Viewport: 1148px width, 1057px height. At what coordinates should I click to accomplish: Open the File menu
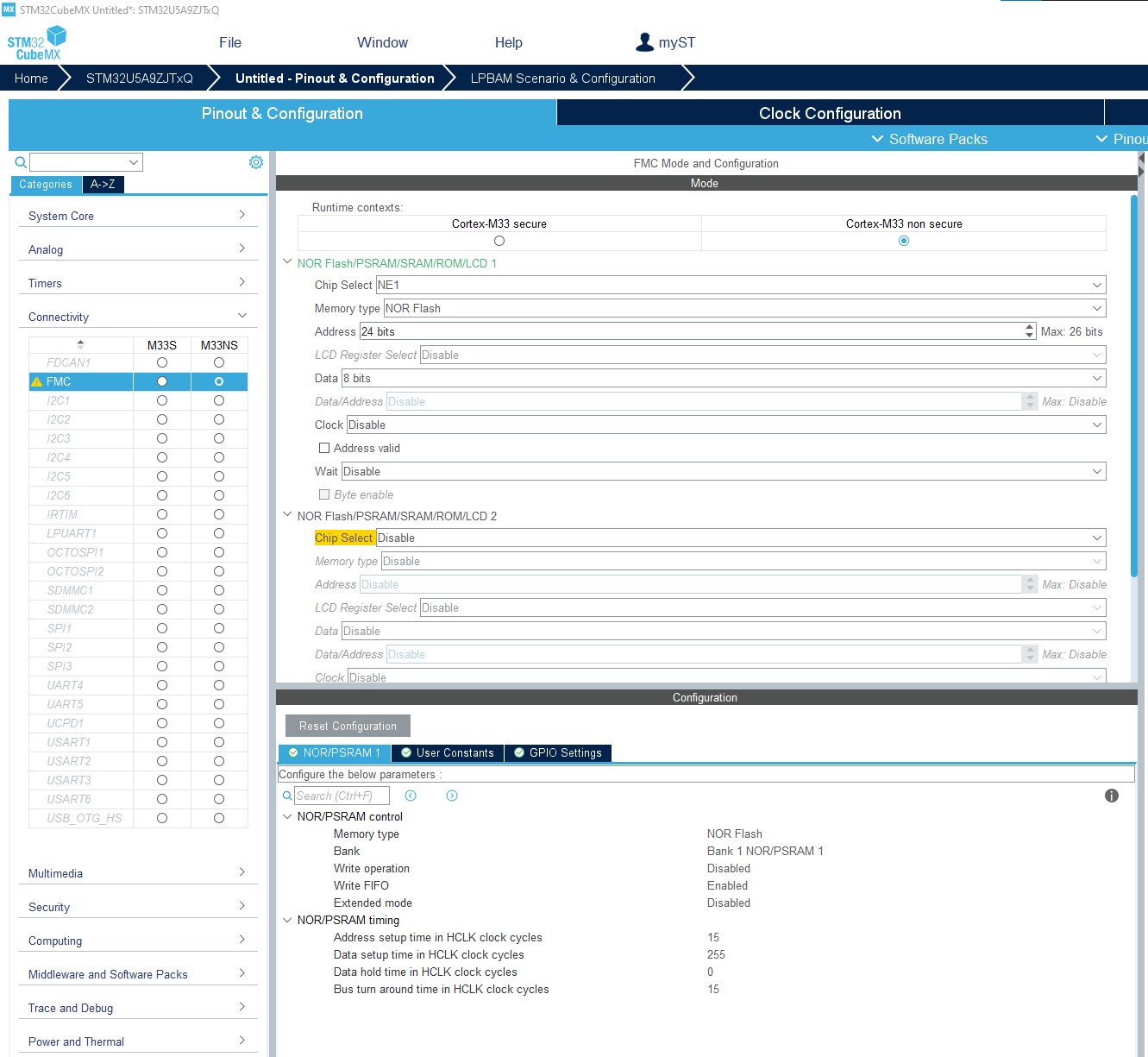[x=230, y=42]
